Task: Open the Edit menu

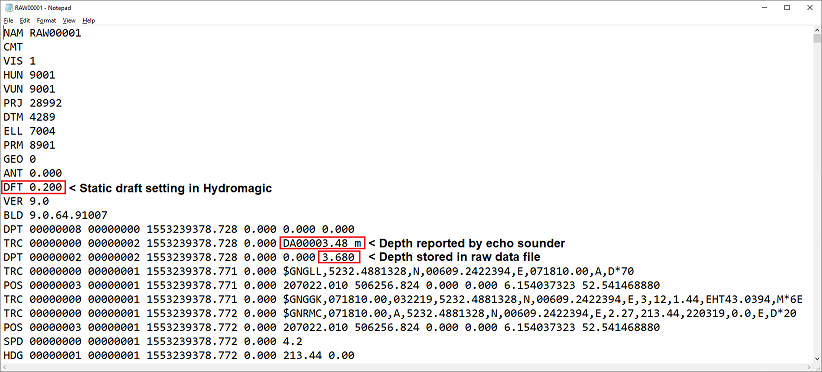Action: pos(25,20)
